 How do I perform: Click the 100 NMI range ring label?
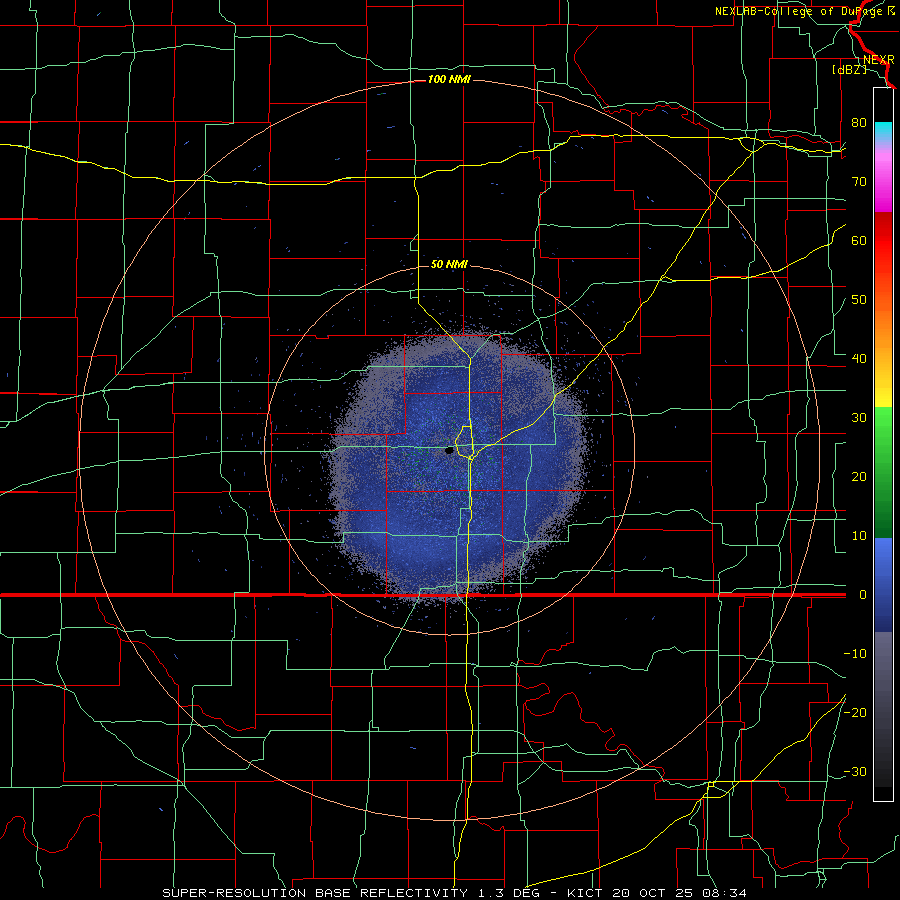[x=449, y=79]
